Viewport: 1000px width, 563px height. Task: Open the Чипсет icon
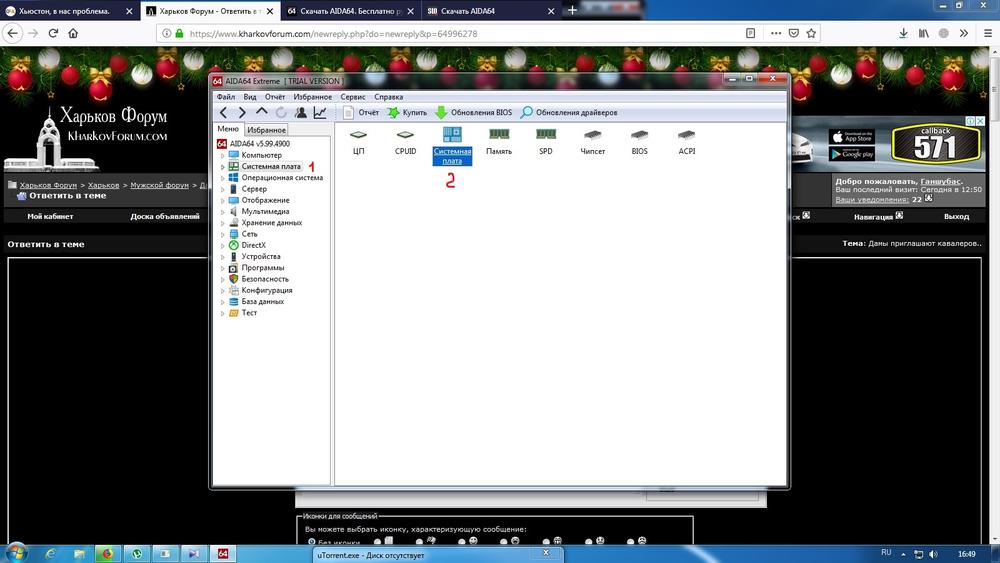click(592, 142)
